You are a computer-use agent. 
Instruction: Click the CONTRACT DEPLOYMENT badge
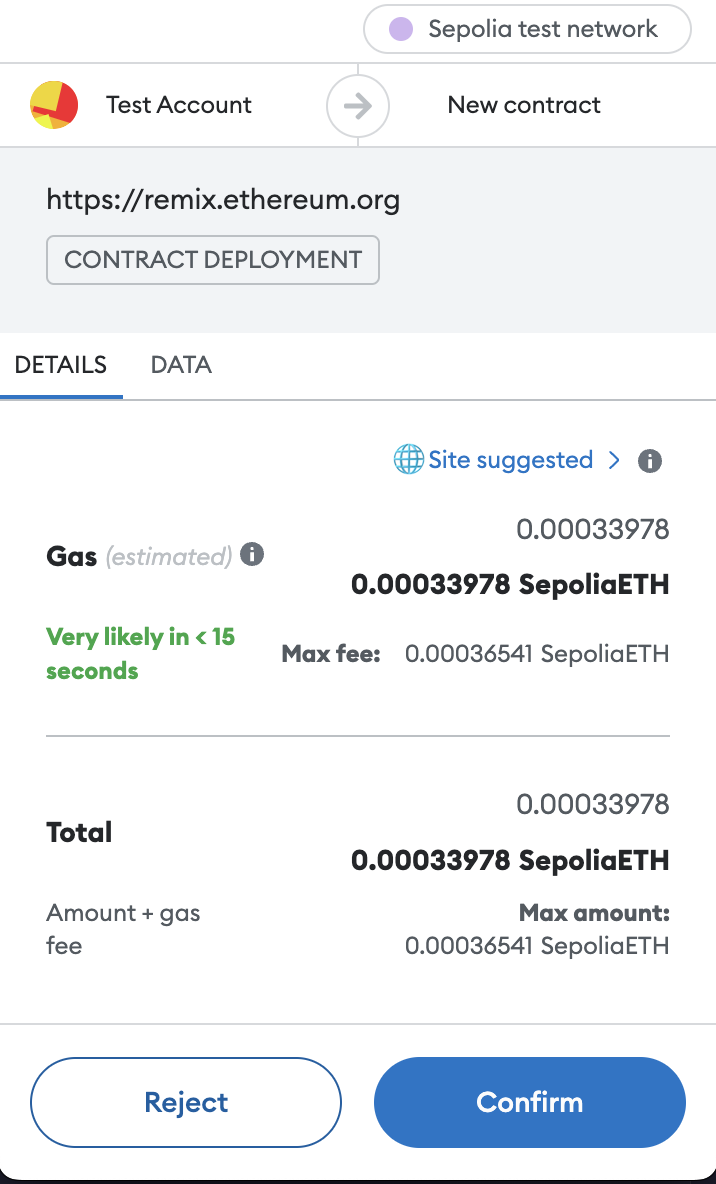(x=213, y=260)
